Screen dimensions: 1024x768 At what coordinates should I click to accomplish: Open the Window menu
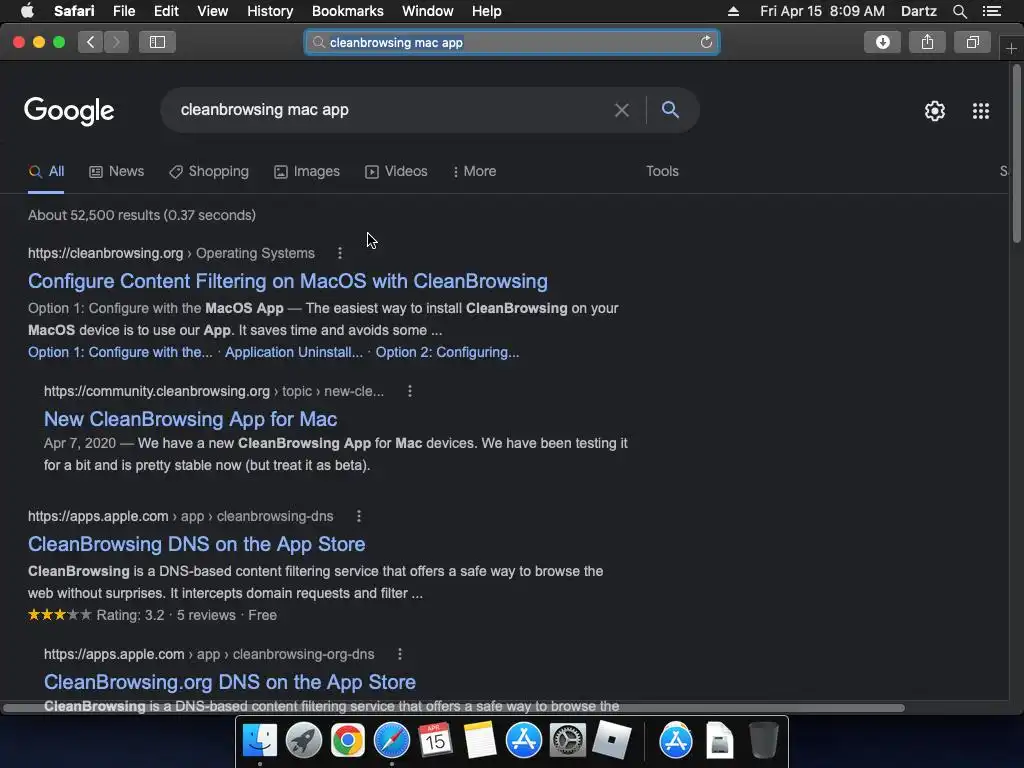coord(428,11)
